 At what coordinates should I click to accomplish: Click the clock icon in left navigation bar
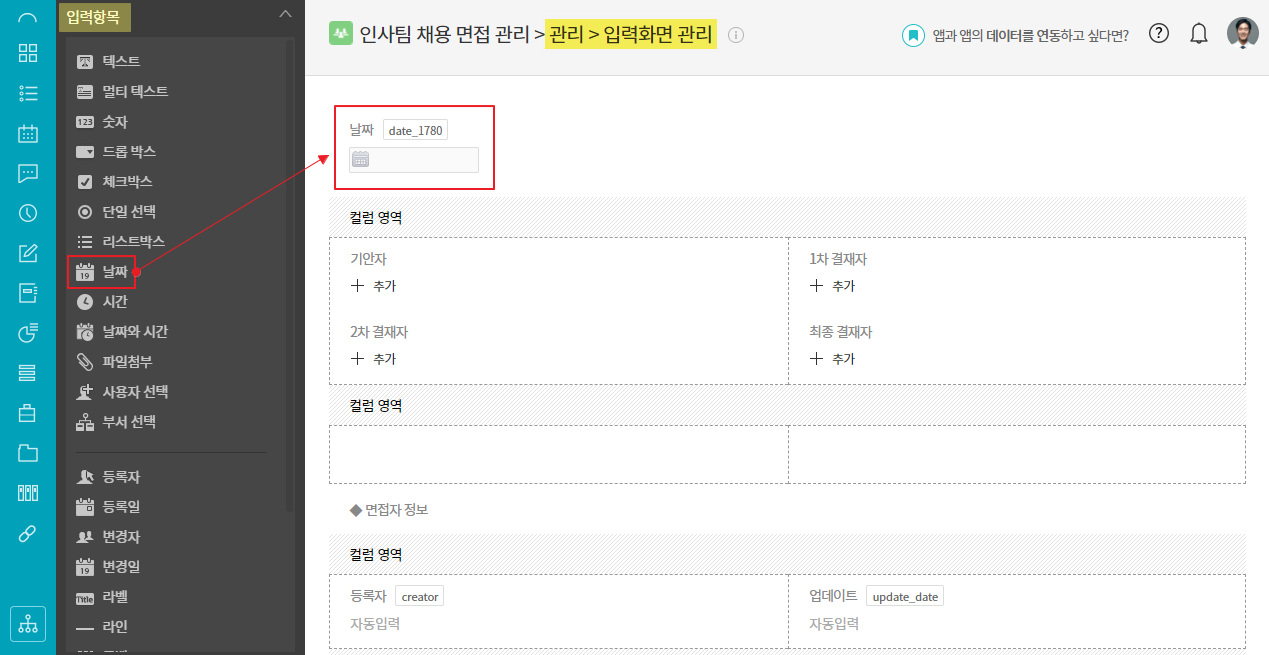click(x=28, y=213)
